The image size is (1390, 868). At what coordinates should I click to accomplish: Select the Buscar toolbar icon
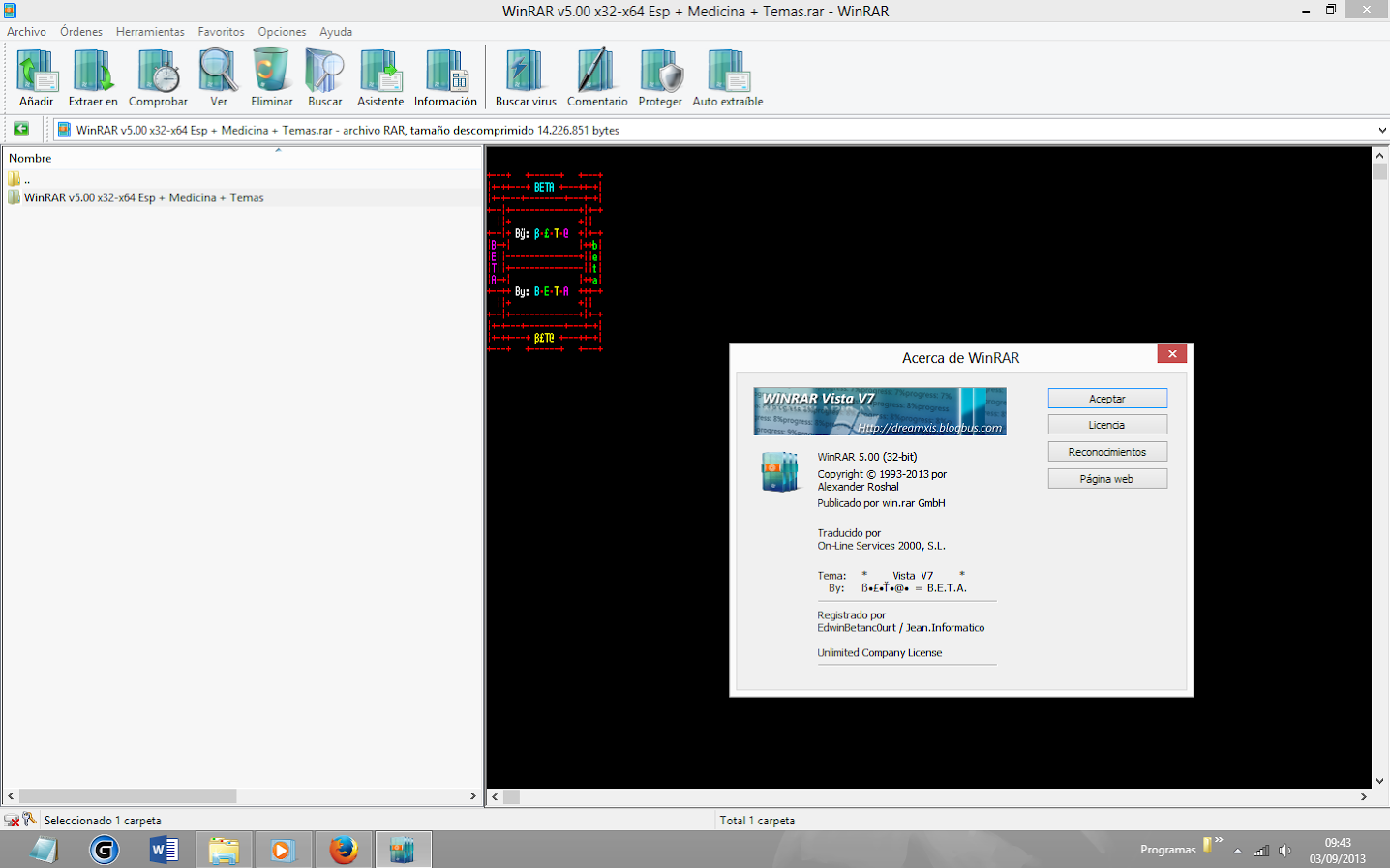325,77
